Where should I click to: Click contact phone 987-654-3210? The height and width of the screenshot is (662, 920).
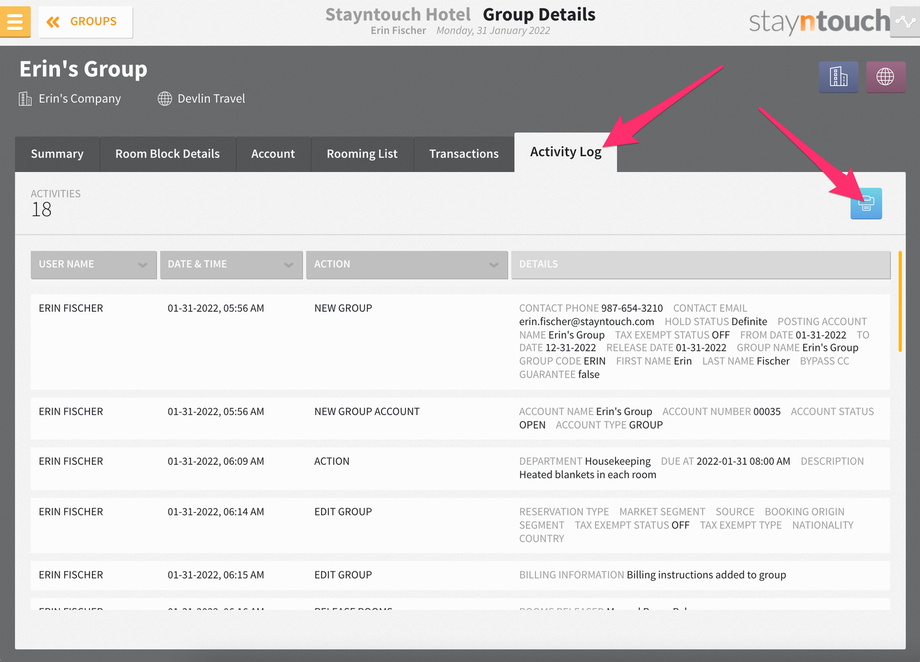click(632, 308)
